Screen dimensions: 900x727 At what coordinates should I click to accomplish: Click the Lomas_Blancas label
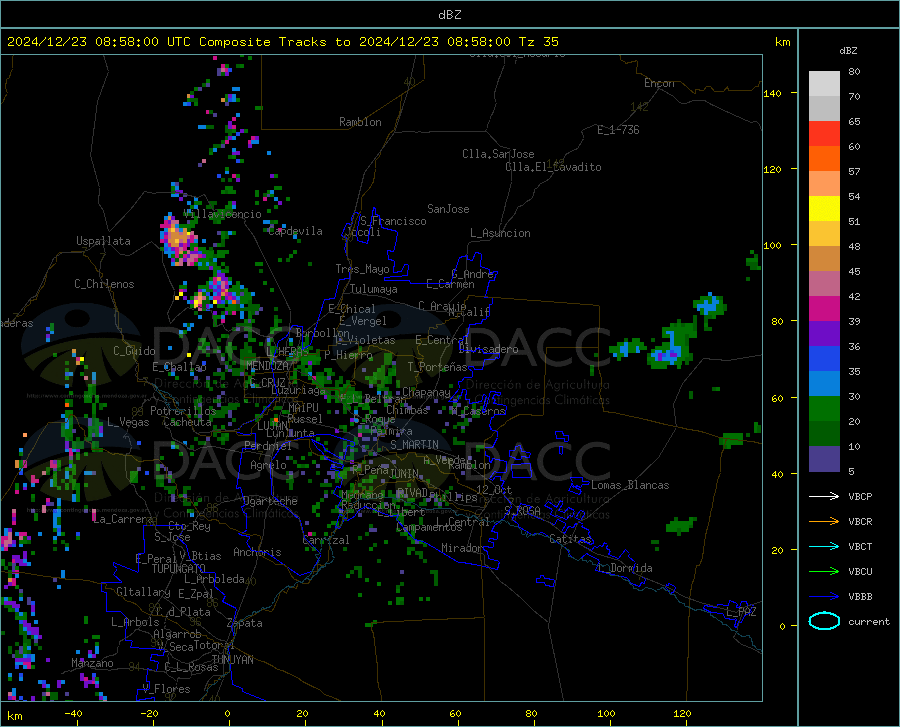click(x=630, y=485)
